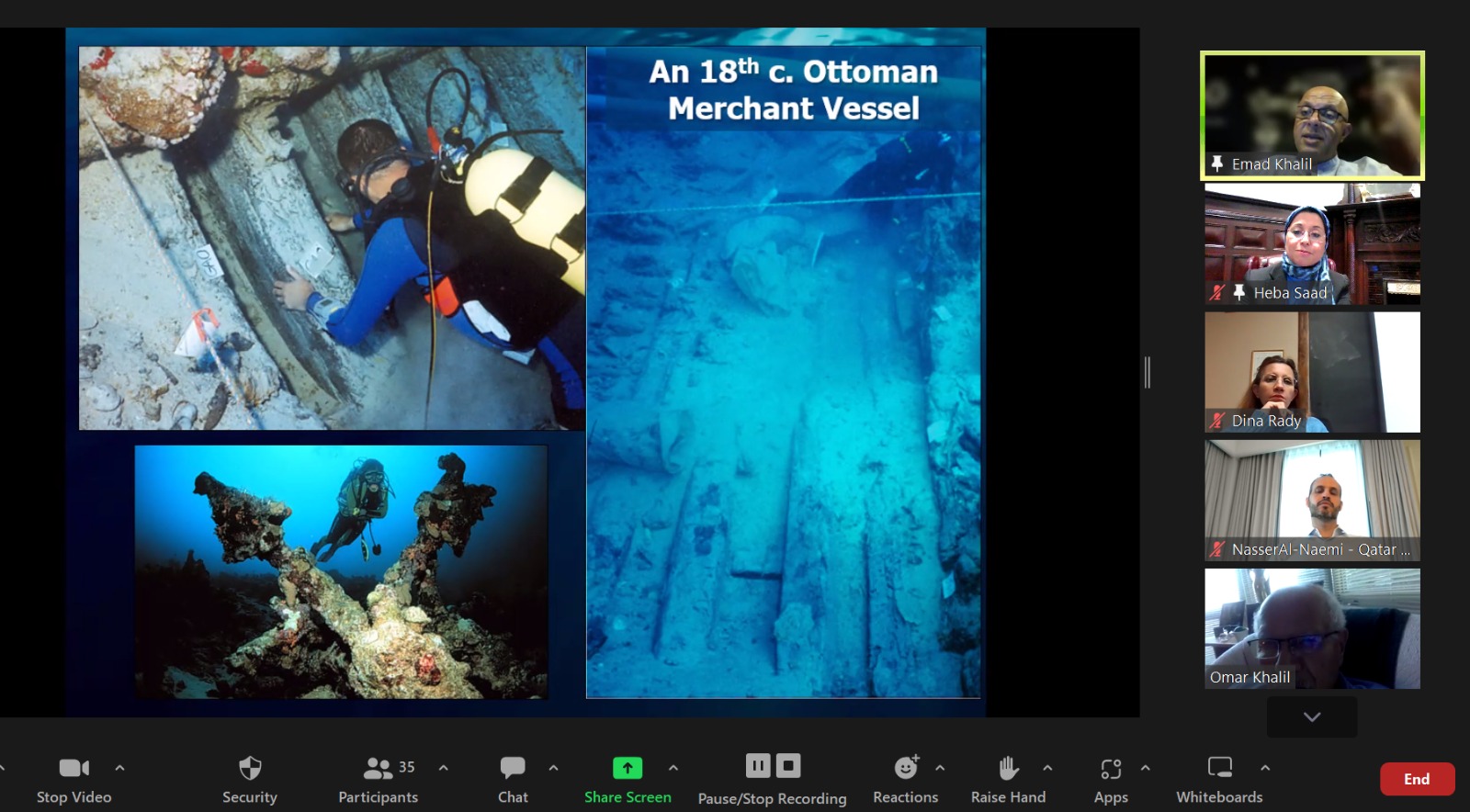Click the diver examining timbers photo
Image resolution: width=1470 pixels, height=812 pixels.
pos(332,238)
